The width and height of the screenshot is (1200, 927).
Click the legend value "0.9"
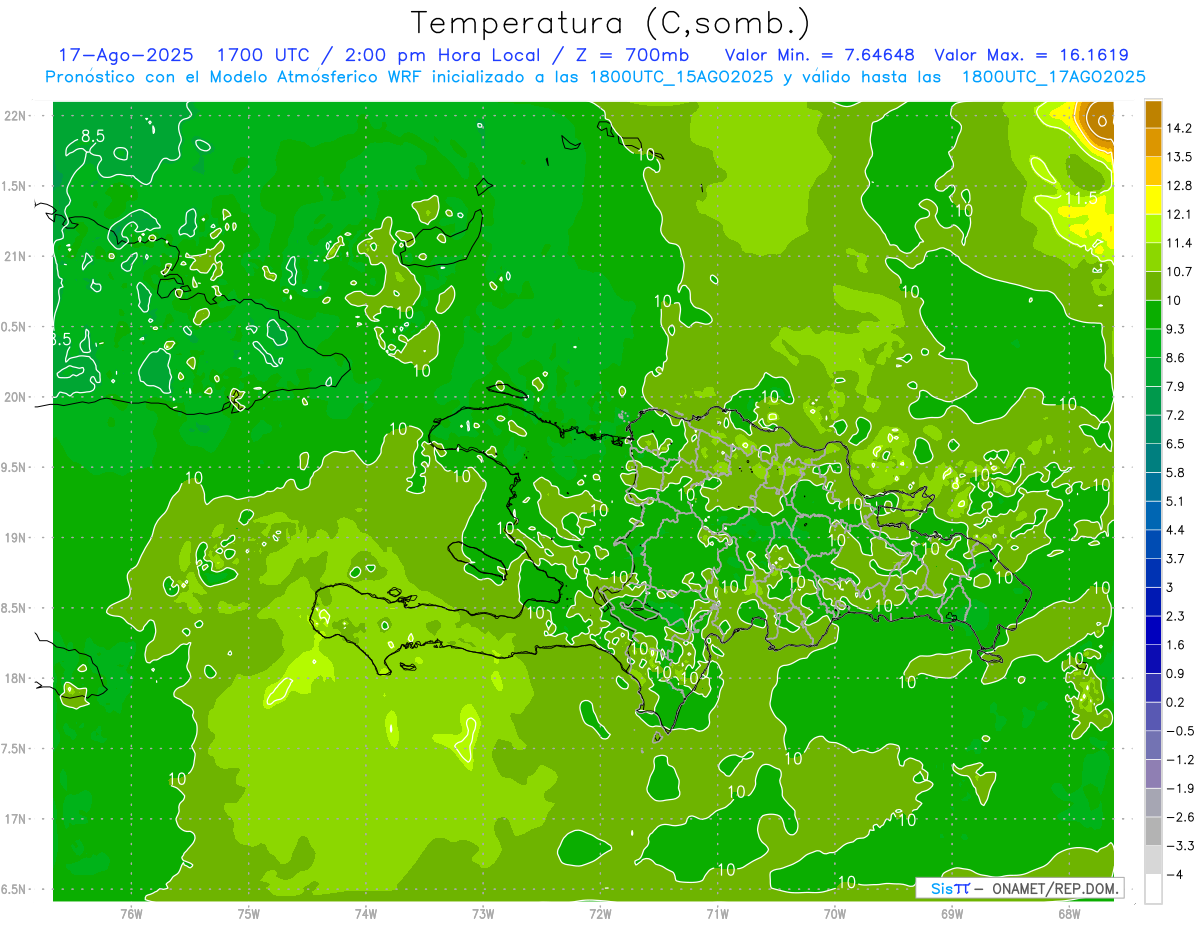1175,673
